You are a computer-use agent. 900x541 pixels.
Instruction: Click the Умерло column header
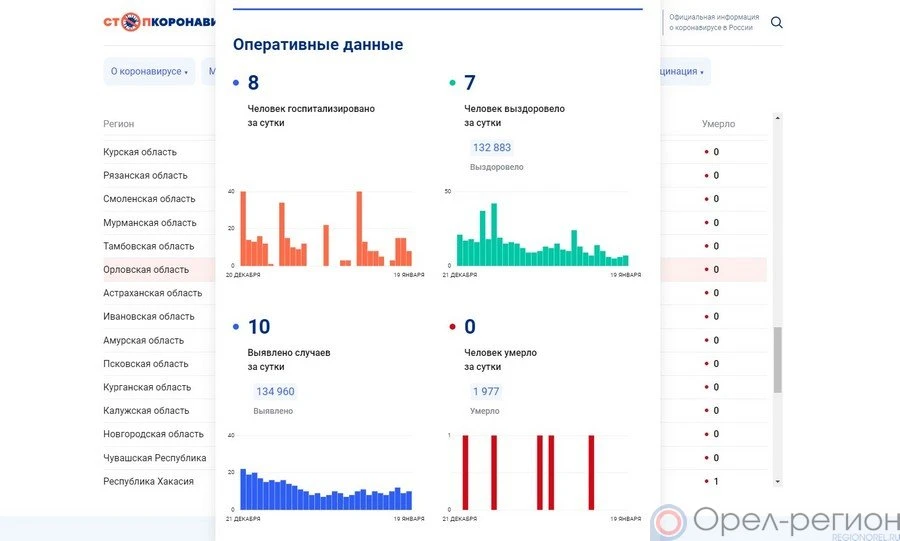(718, 124)
